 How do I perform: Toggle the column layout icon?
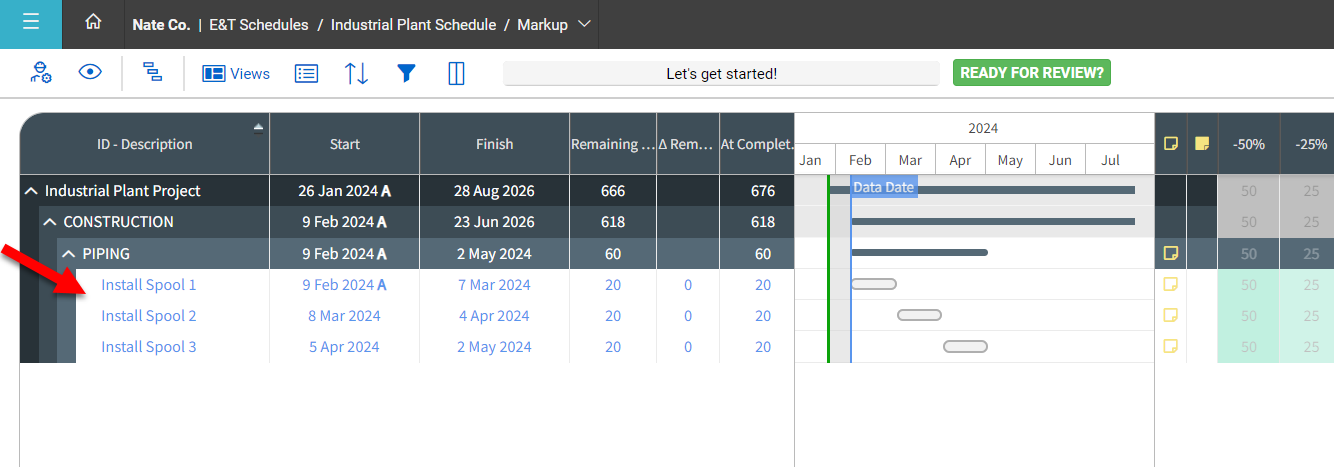pos(456,73)
